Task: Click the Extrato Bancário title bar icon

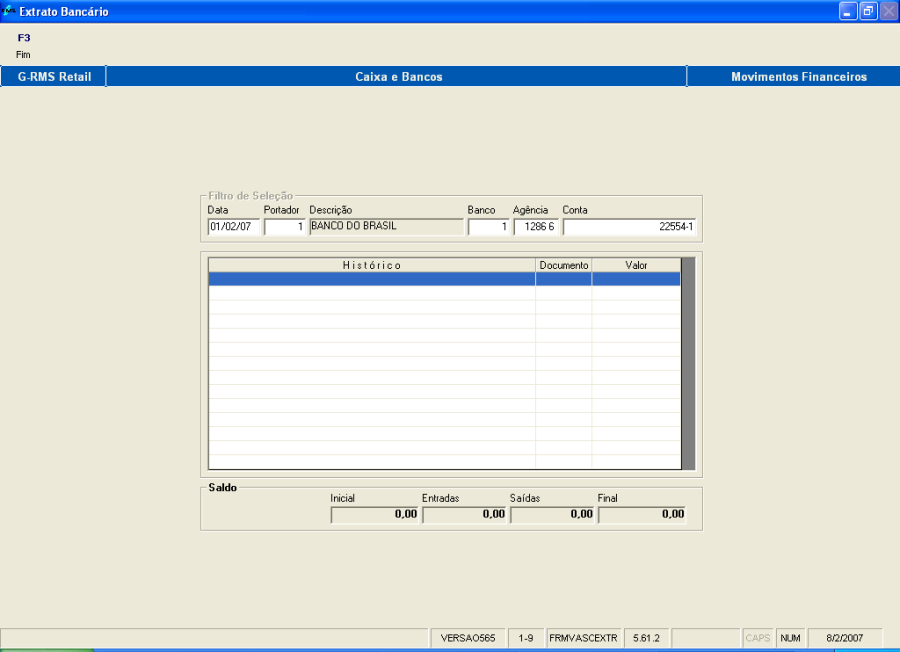Action: (10, 10)
